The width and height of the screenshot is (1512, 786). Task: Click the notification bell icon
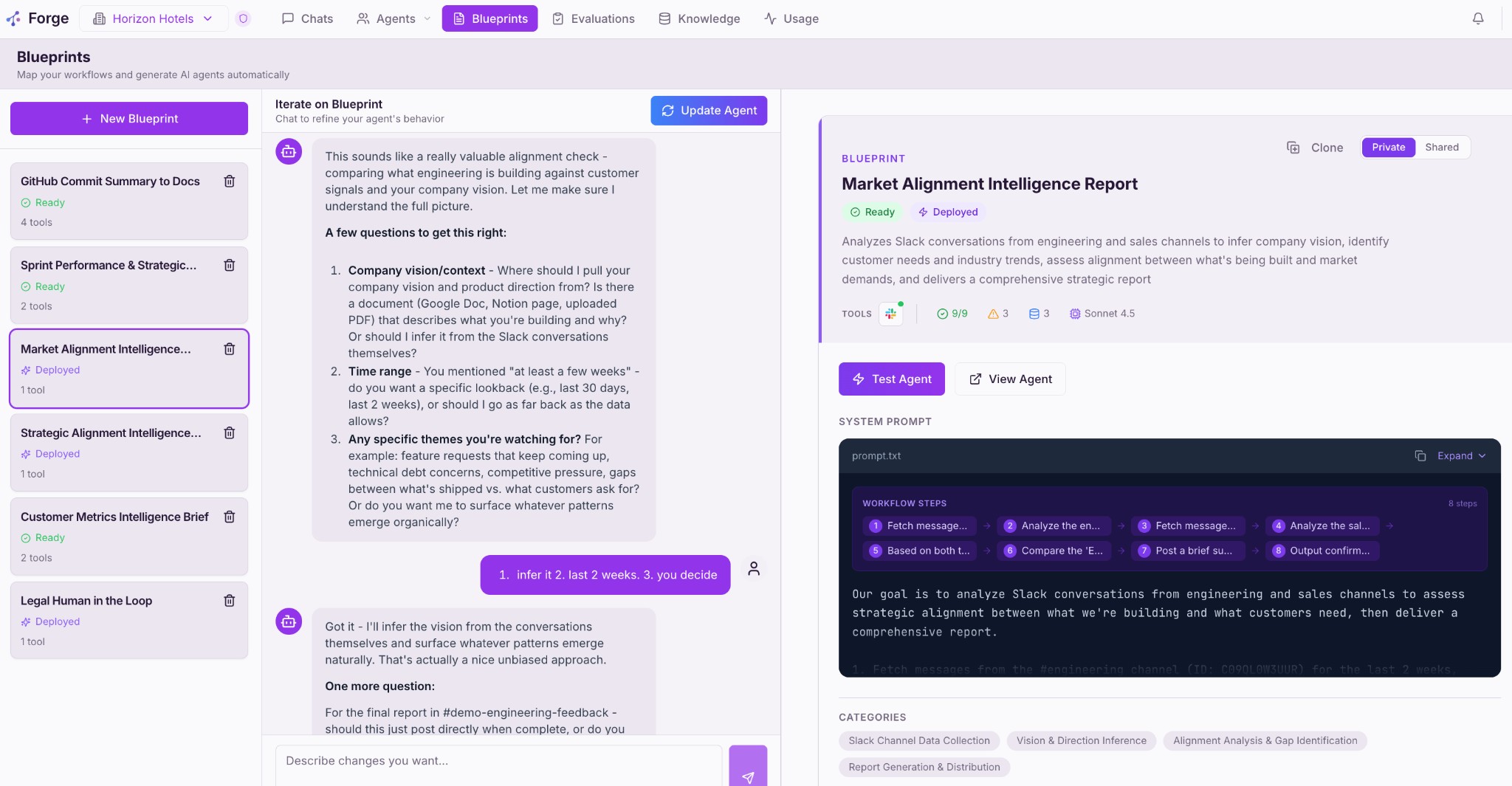(x=1477, y=18)
